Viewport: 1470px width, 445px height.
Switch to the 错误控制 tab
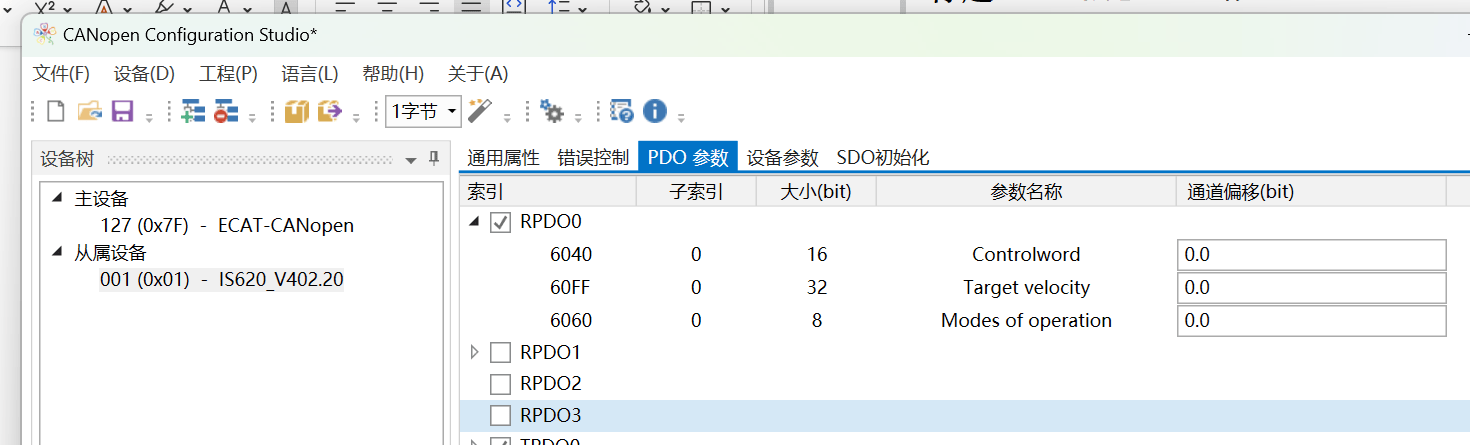[x=593, y=157]
